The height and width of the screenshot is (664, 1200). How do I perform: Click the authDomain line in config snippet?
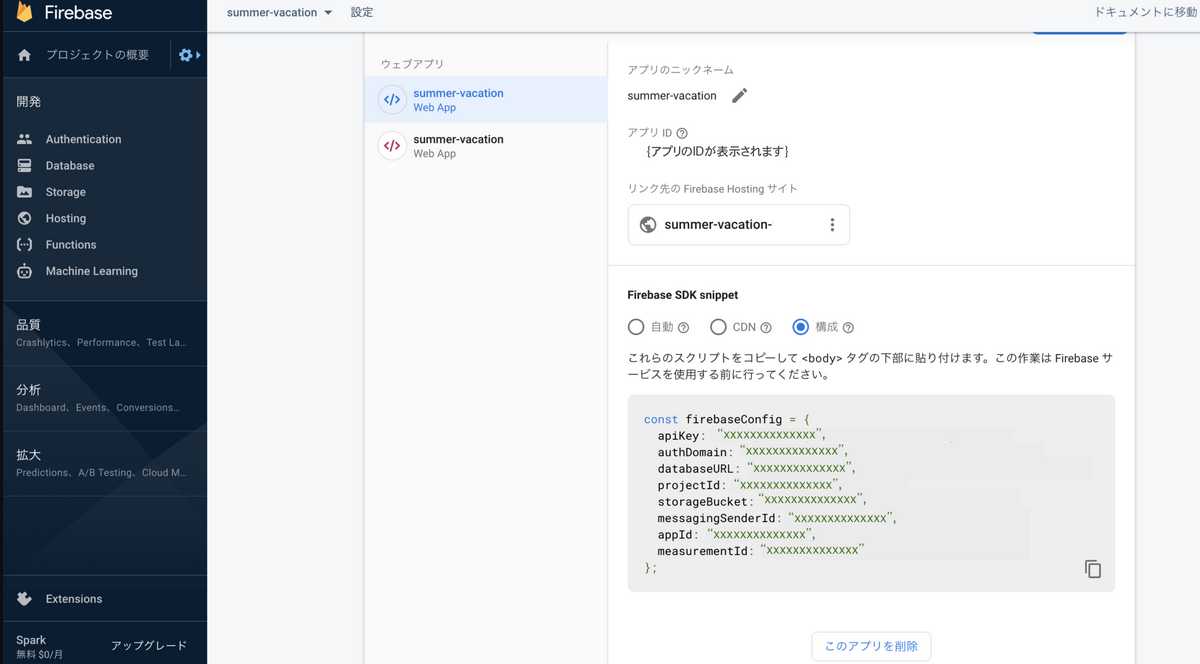tap(752, 452)
